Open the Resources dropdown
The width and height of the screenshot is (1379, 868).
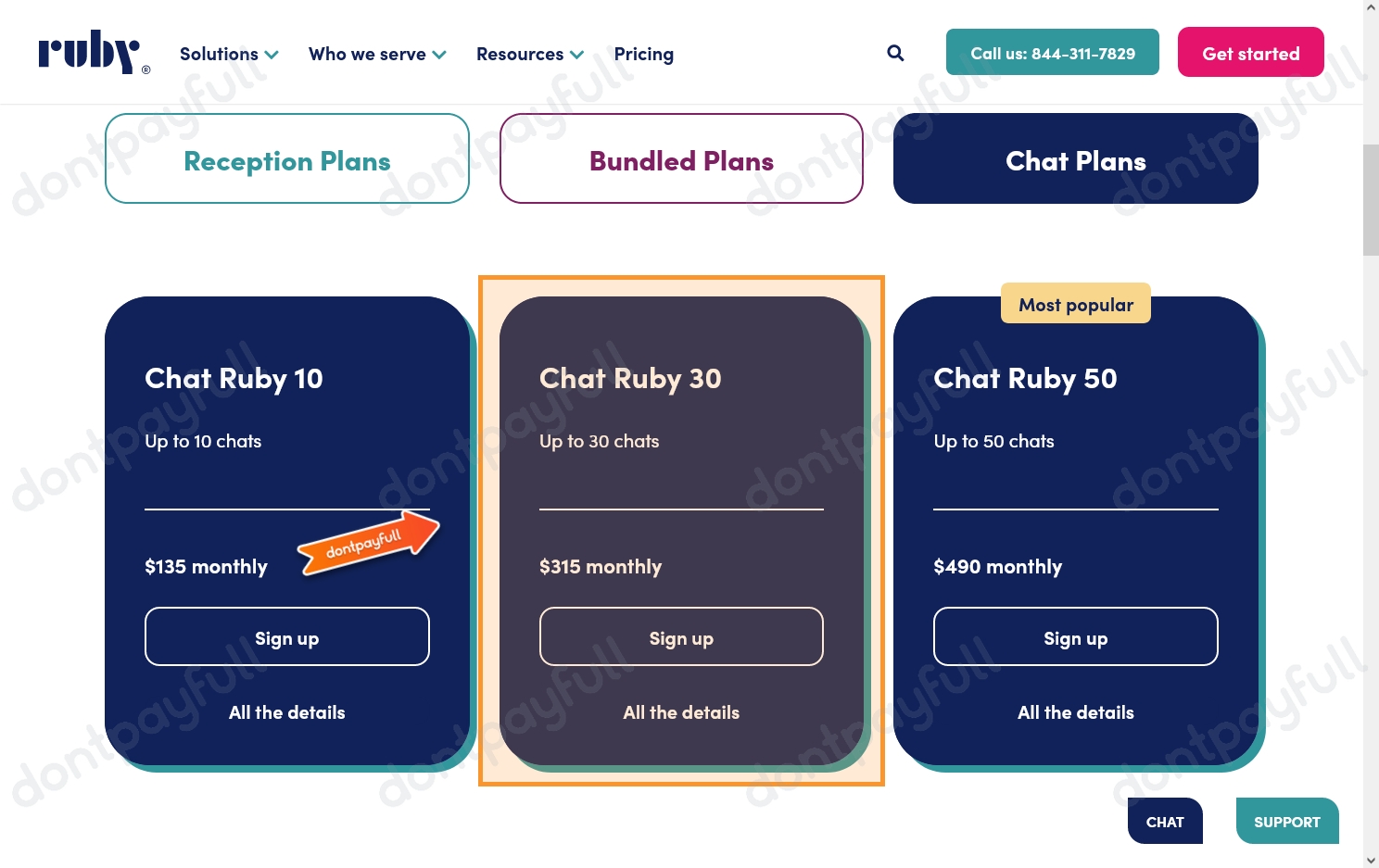(x=529, y=54)
